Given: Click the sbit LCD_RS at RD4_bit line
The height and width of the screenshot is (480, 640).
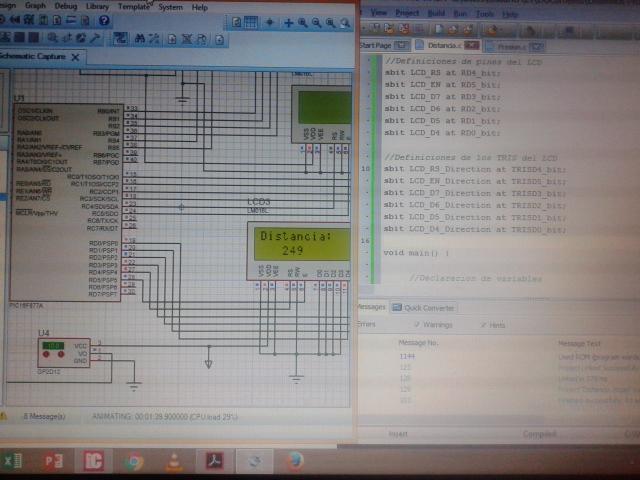Looking at the screenshot, I should coord(442,73).
